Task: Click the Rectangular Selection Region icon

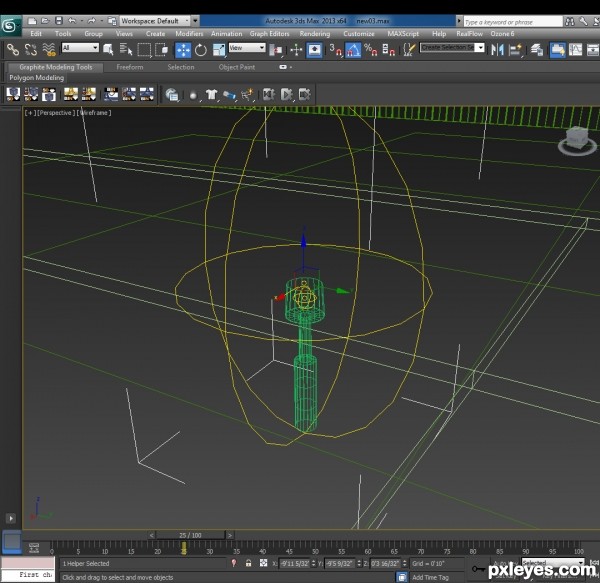Action: click(144, 50)
